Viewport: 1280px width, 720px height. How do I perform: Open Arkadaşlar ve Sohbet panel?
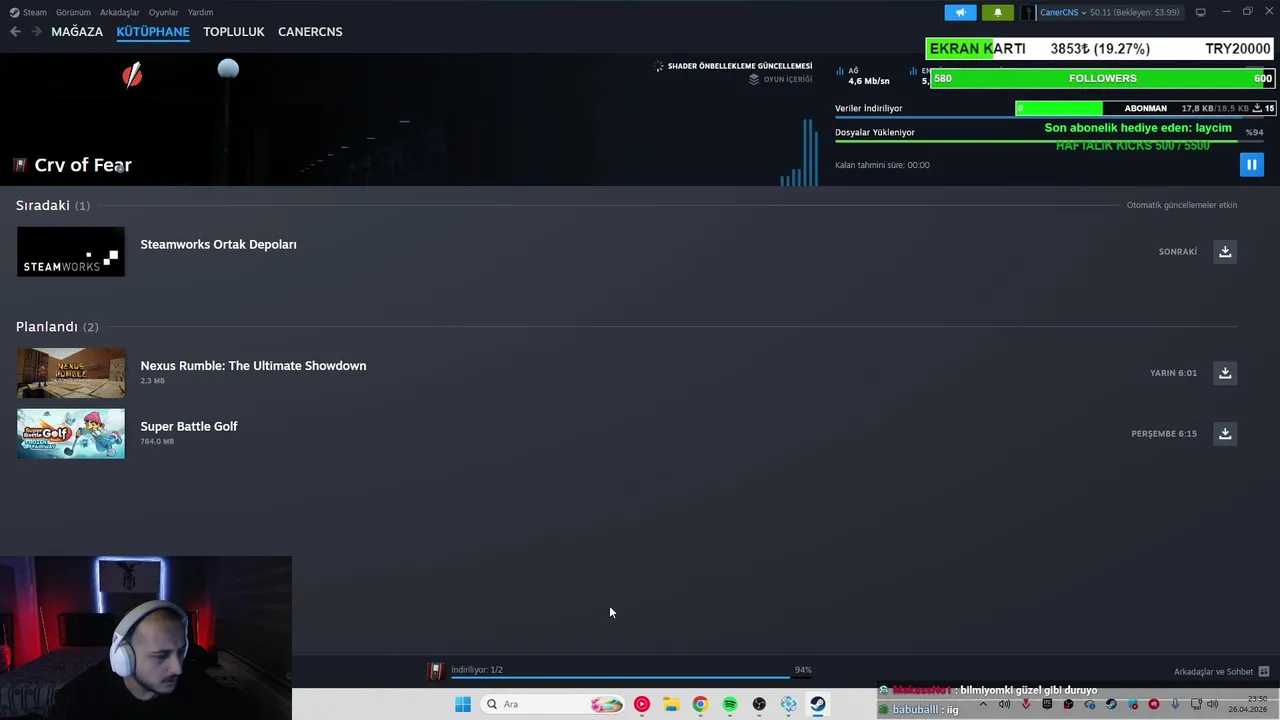pos(1221,672)
